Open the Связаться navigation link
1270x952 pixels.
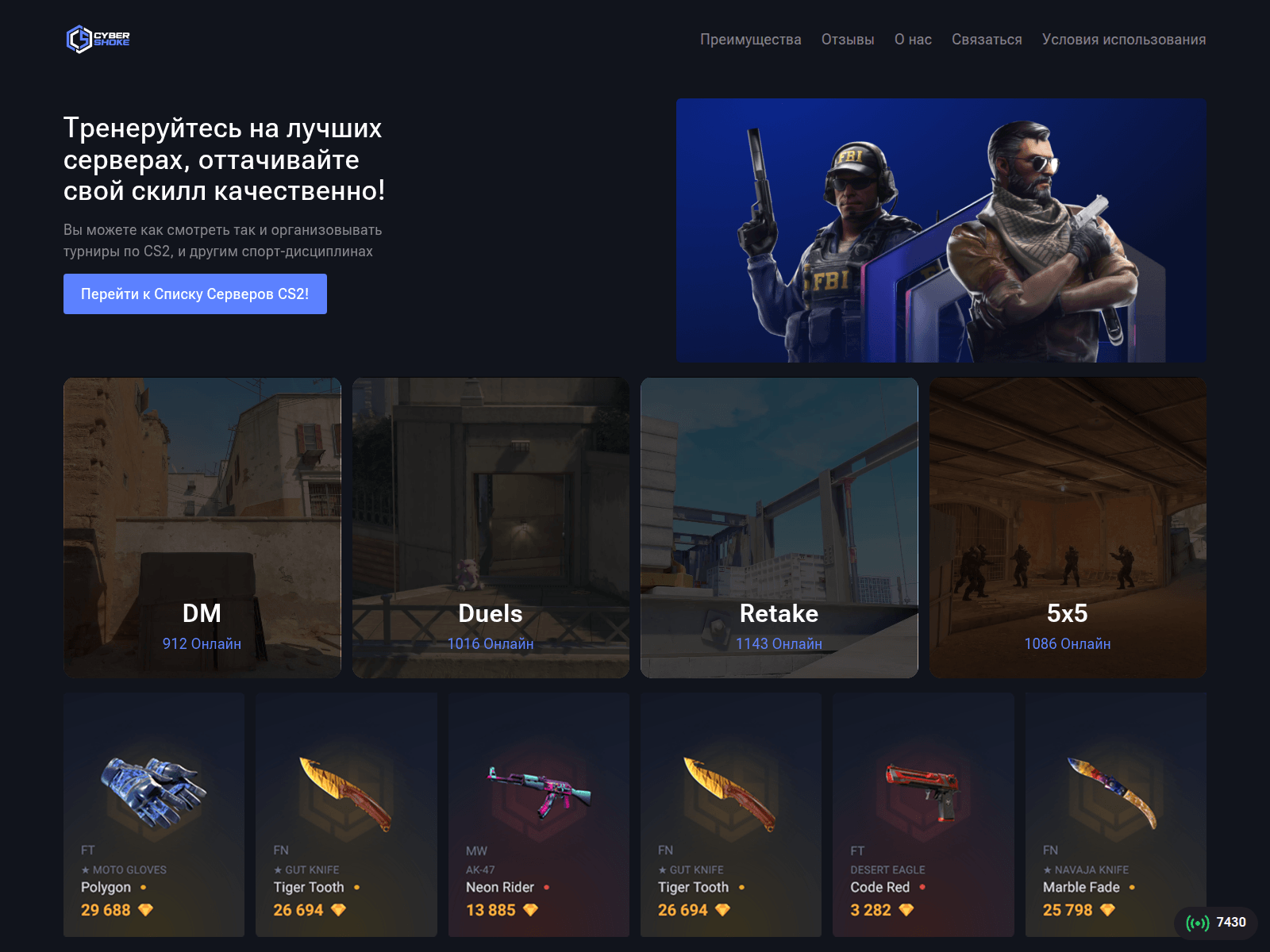(x=987, y=40)
